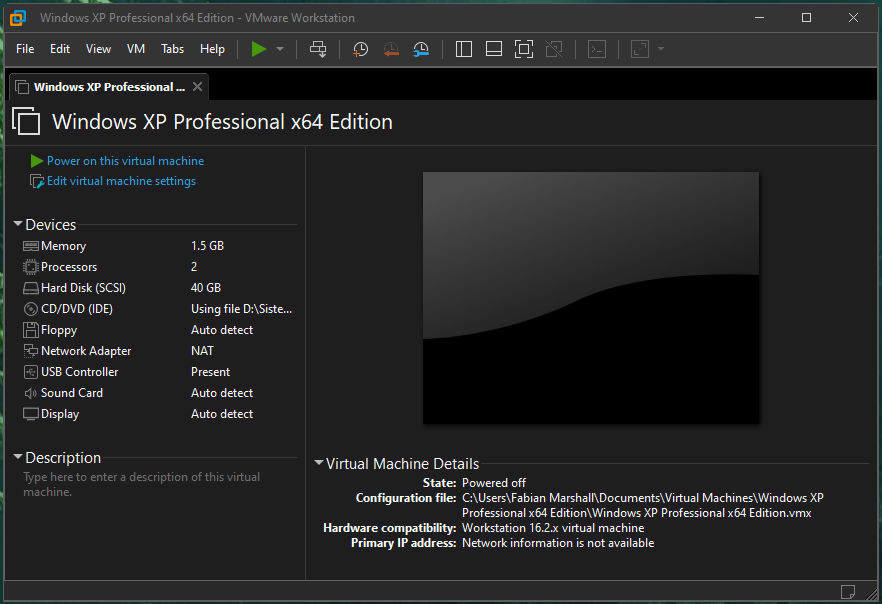Toggle the thumbnail bar view icon
This screenshot has width=882, height=604.
(494, 49)
